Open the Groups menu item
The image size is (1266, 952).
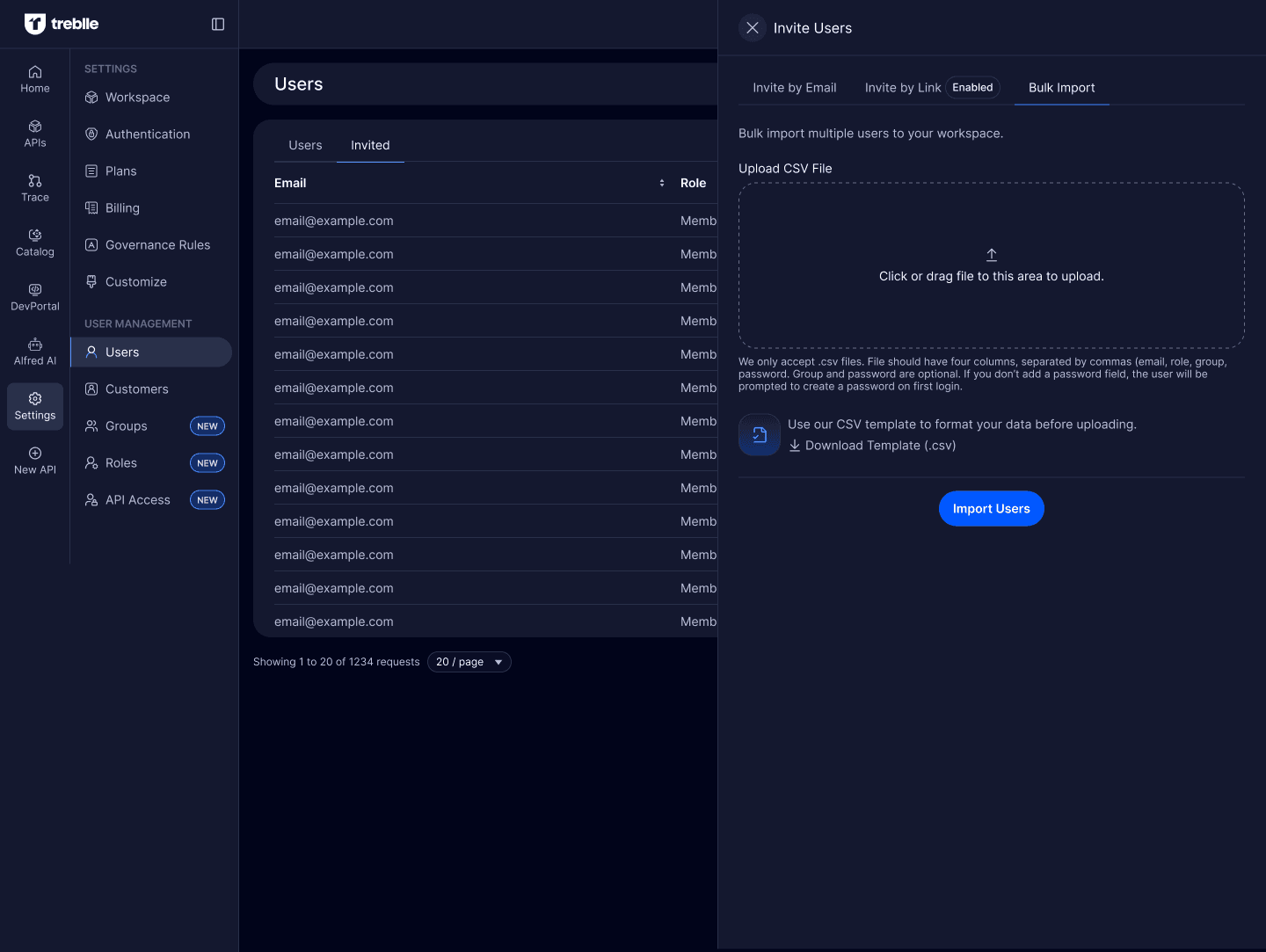(x=127, y=426)
